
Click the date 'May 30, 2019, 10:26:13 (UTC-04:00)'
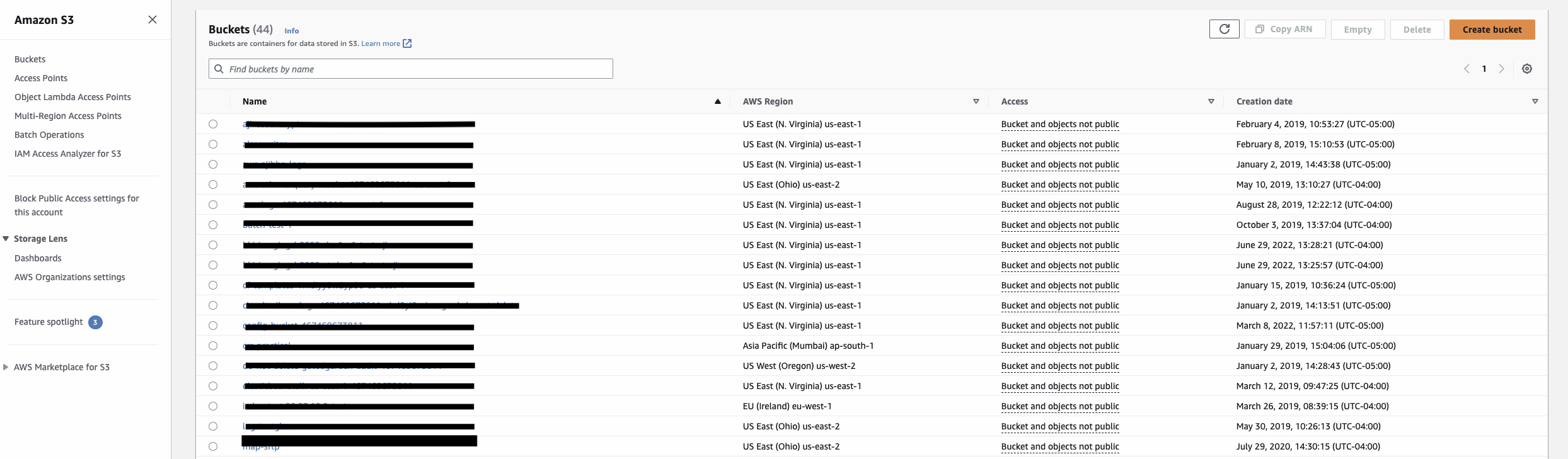1308,426
